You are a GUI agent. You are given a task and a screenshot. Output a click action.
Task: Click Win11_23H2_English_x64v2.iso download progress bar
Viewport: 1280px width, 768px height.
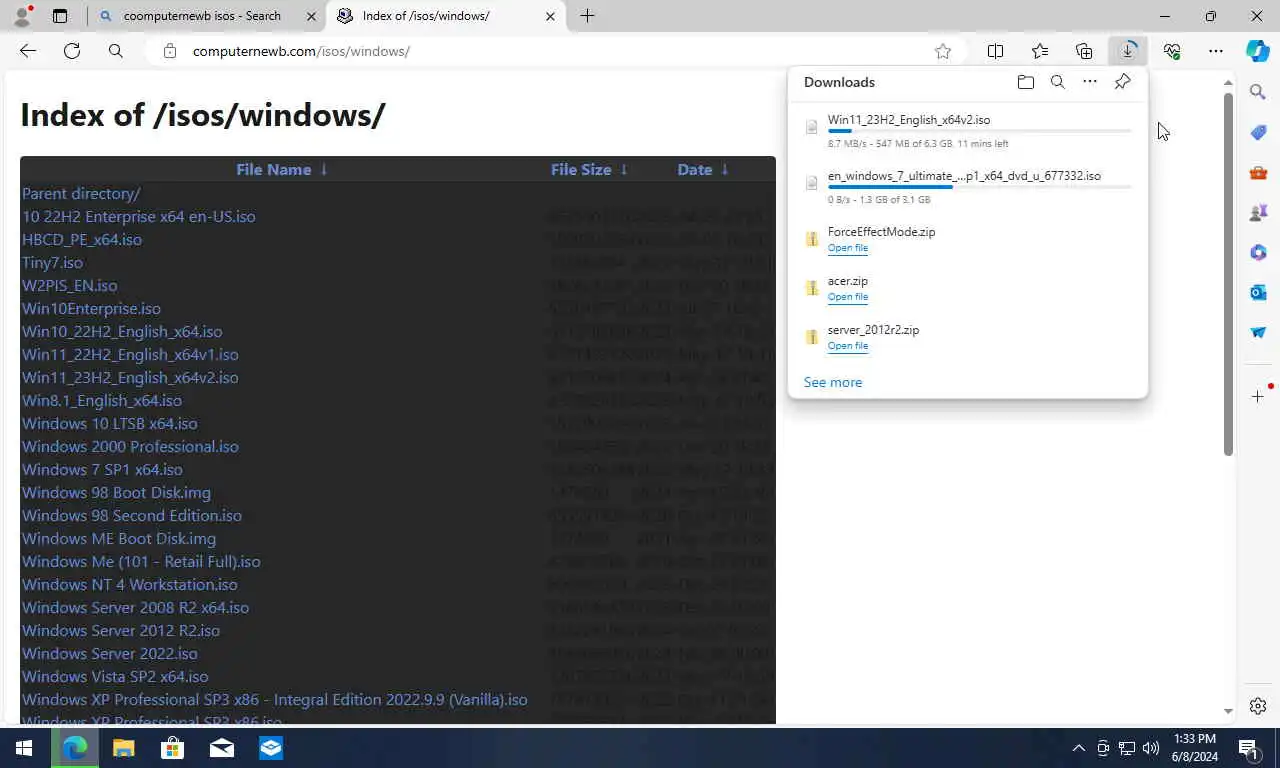tap(980, 131)
